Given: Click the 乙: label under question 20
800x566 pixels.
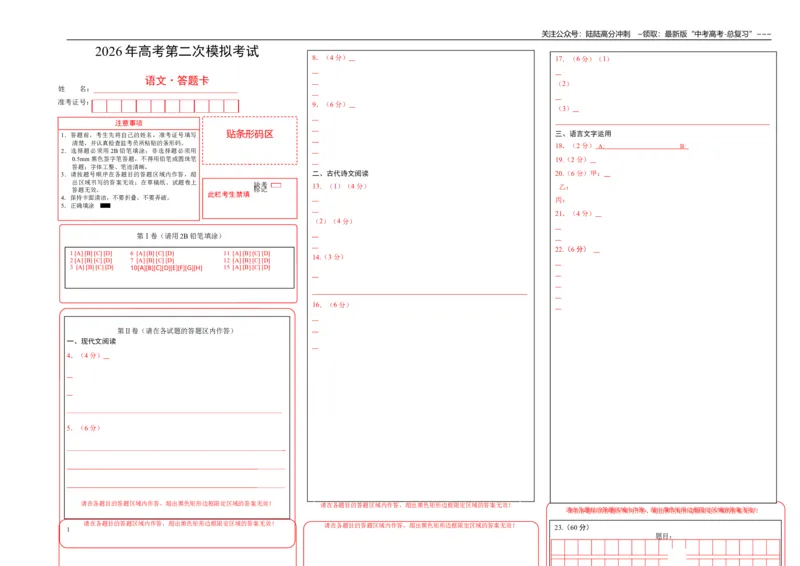Looking at the screenshot, I should pyautogui.click(x=563, y=187).
